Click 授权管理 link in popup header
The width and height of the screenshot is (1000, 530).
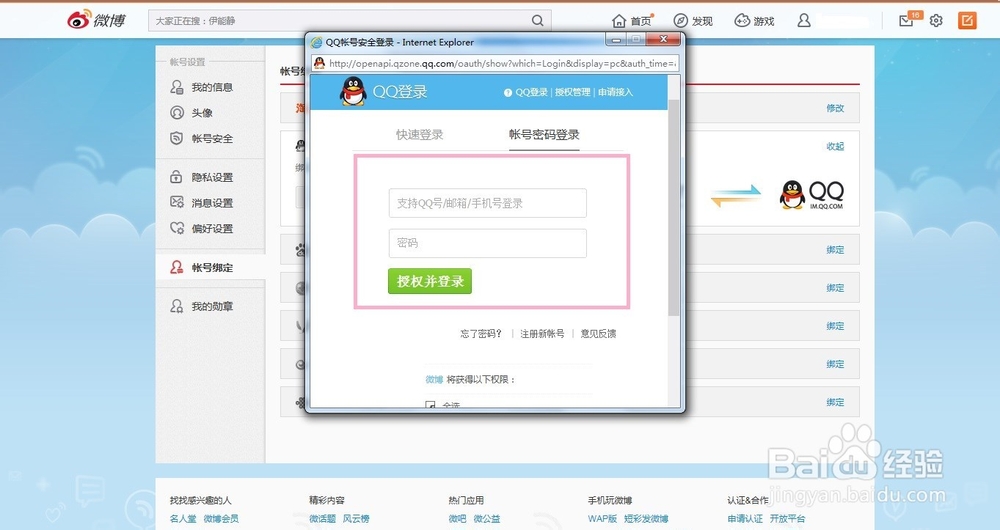point(572,92)
